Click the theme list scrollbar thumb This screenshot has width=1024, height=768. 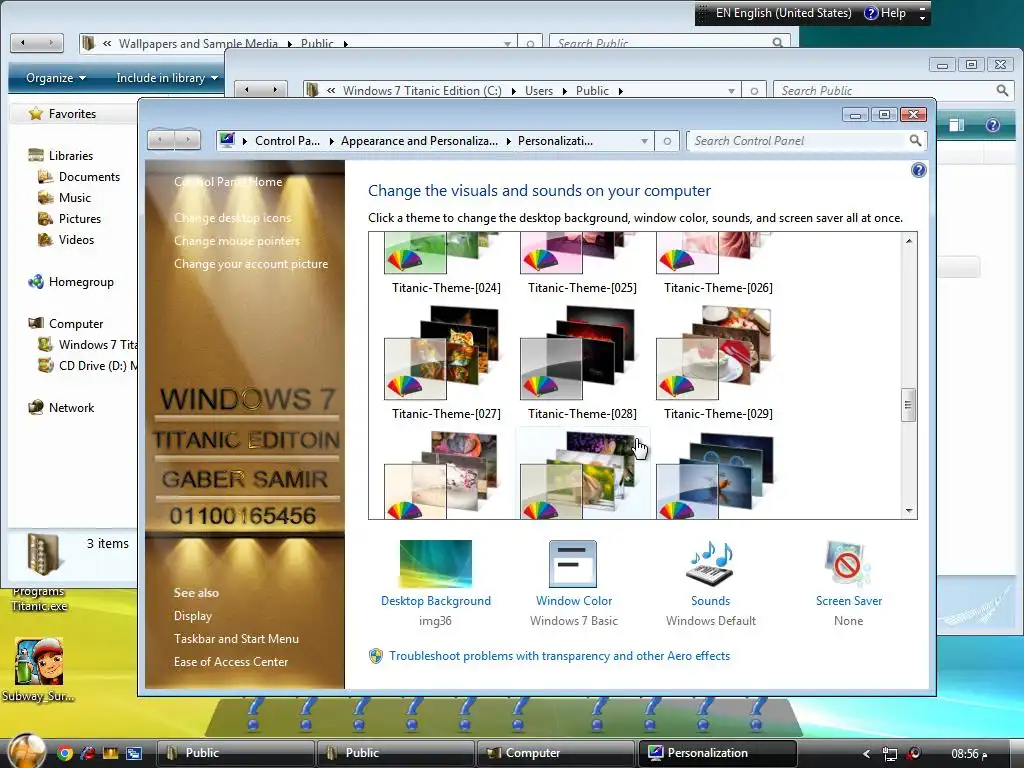tap(908, 405)
